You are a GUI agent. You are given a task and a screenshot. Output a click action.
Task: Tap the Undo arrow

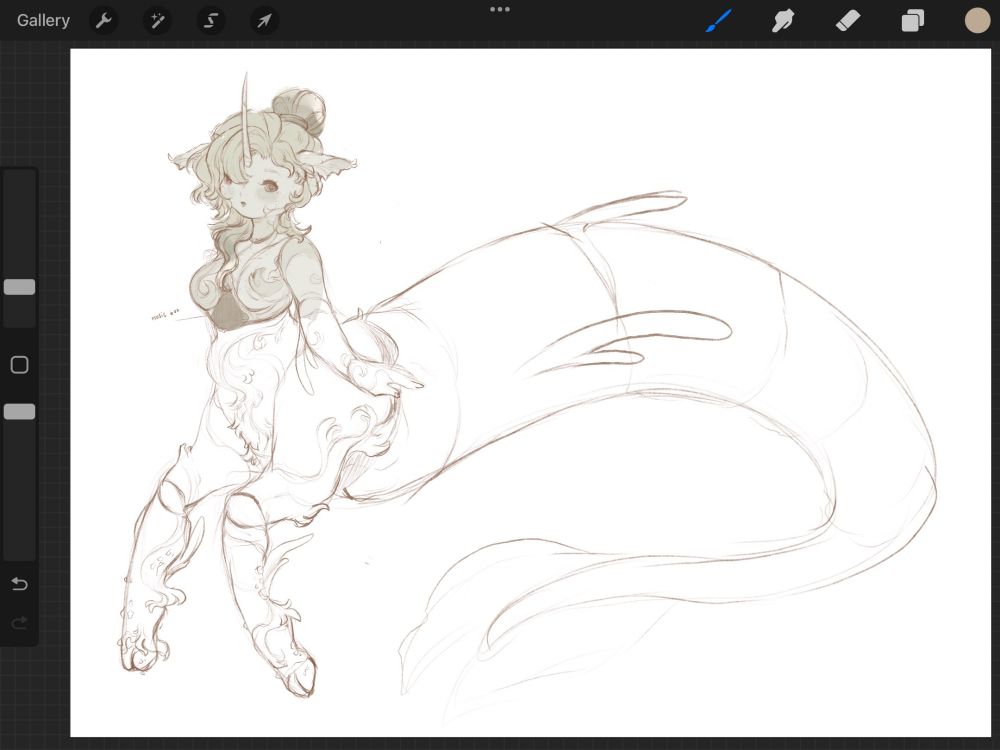18,584
